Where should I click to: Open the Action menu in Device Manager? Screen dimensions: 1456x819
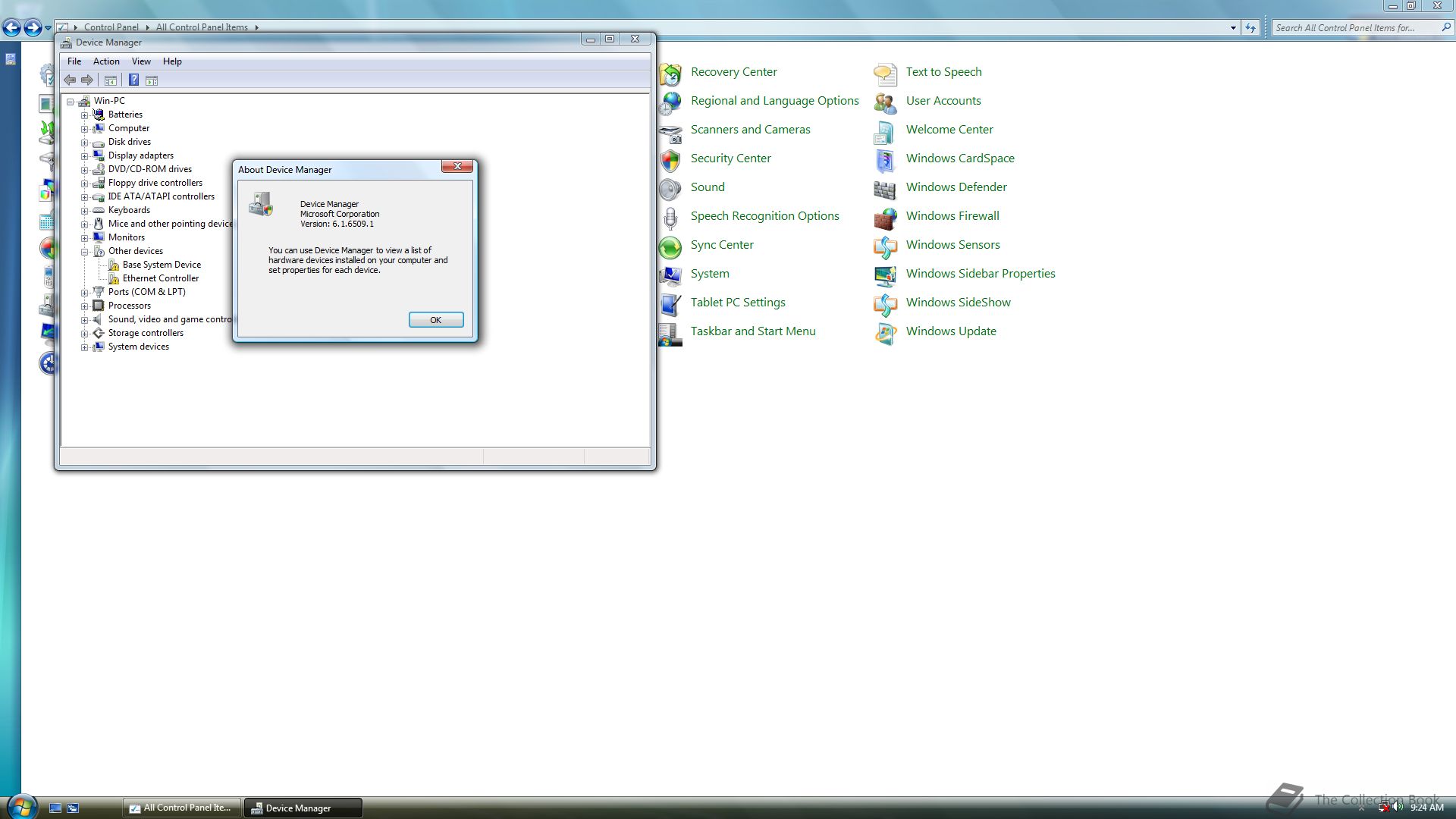pyautogui.click(x=106, y=61)
